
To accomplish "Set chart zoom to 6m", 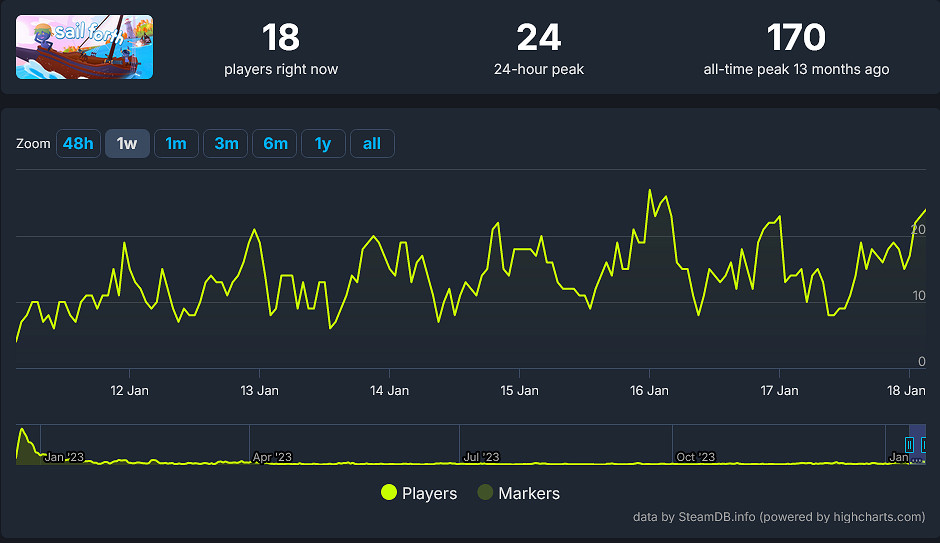I will coord(275,143).
